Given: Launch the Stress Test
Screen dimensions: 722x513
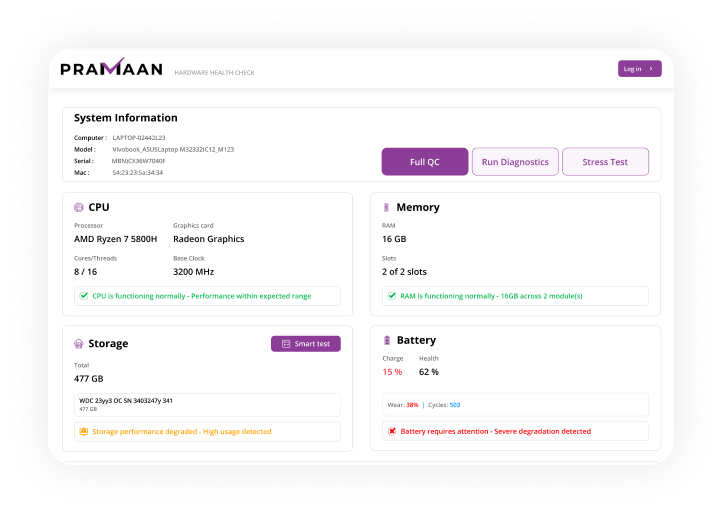Looking at the screenshot, I should pyautogui.click(x=605, y=162).
